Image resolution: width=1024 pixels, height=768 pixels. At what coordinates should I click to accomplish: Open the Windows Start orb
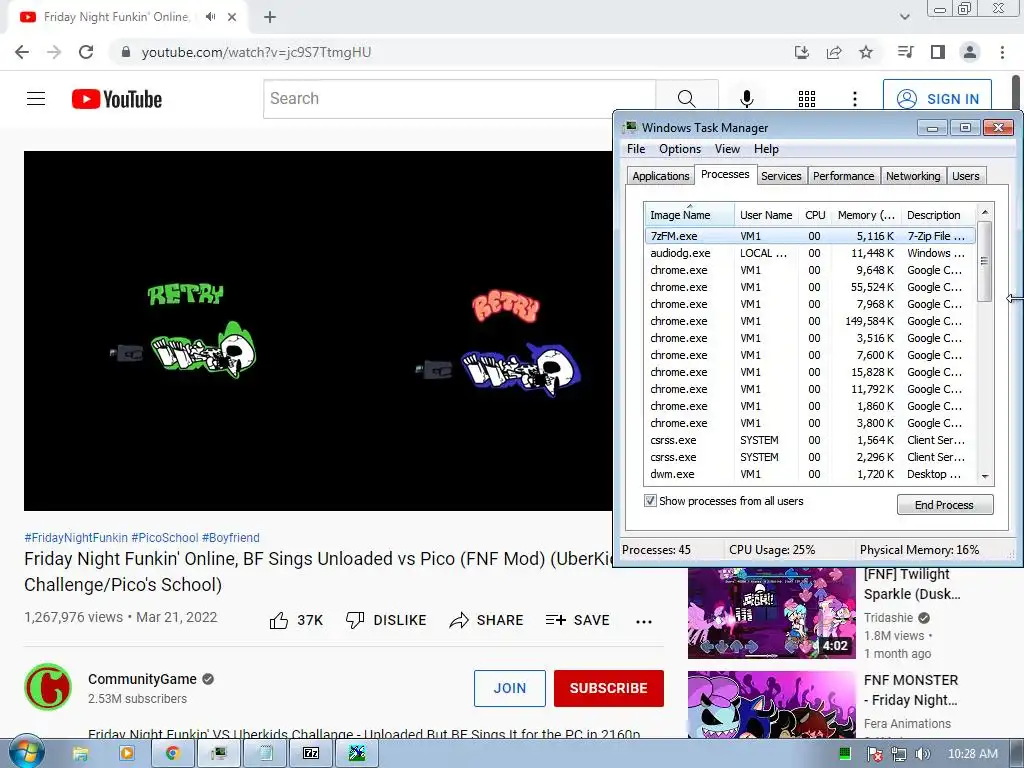(x=25, y=753)
